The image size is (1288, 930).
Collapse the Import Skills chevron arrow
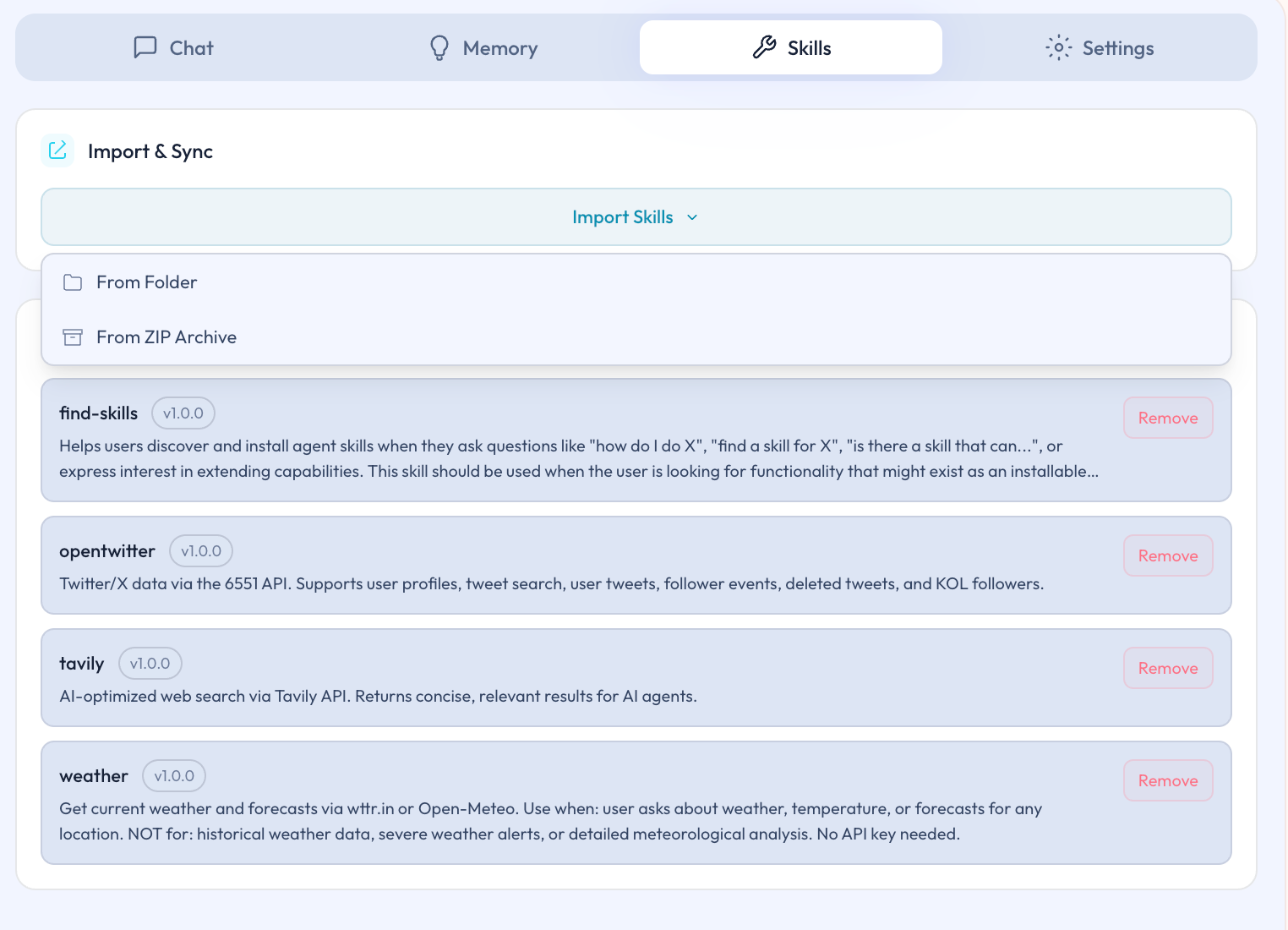tap(692, 217)
